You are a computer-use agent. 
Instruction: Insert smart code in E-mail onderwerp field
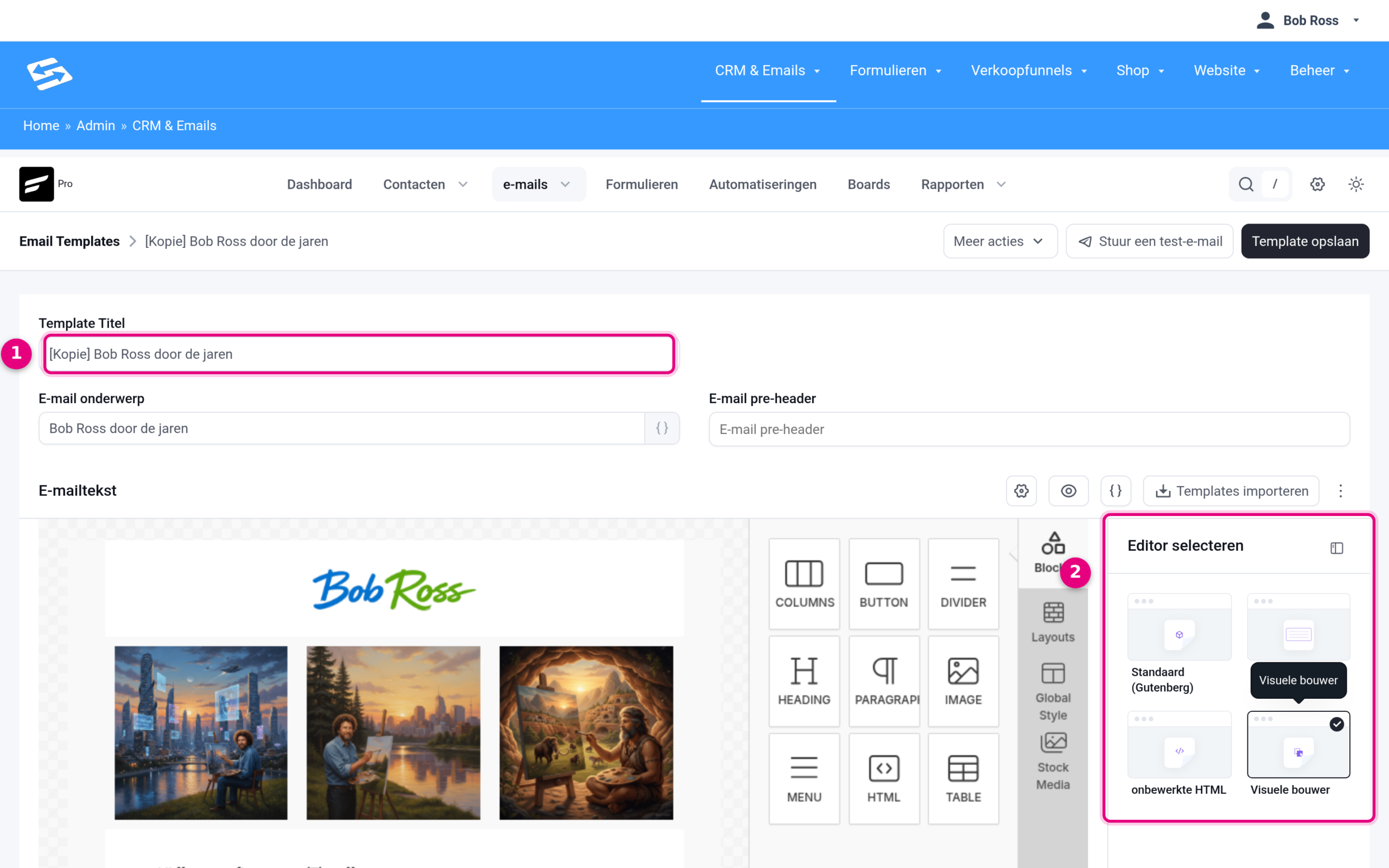coord(662,428)
